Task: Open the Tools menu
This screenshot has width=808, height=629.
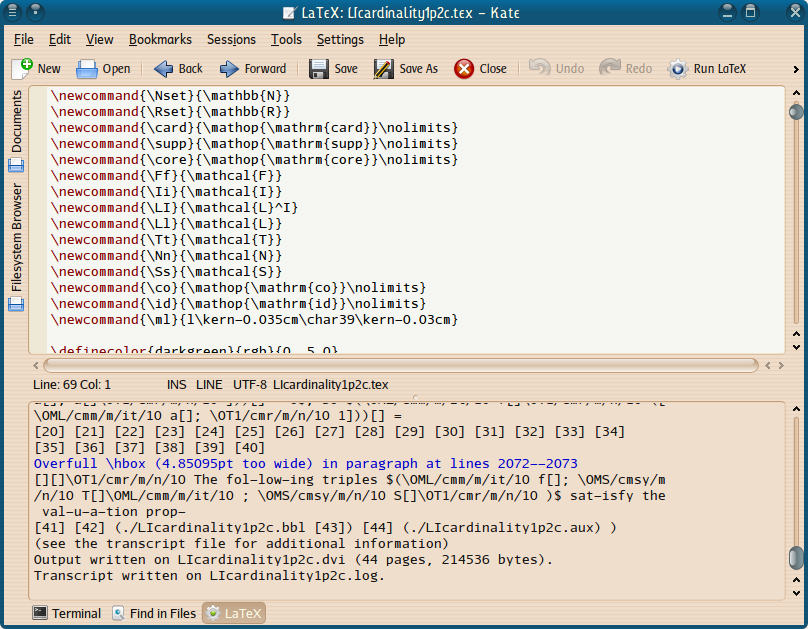Action: 287,40
